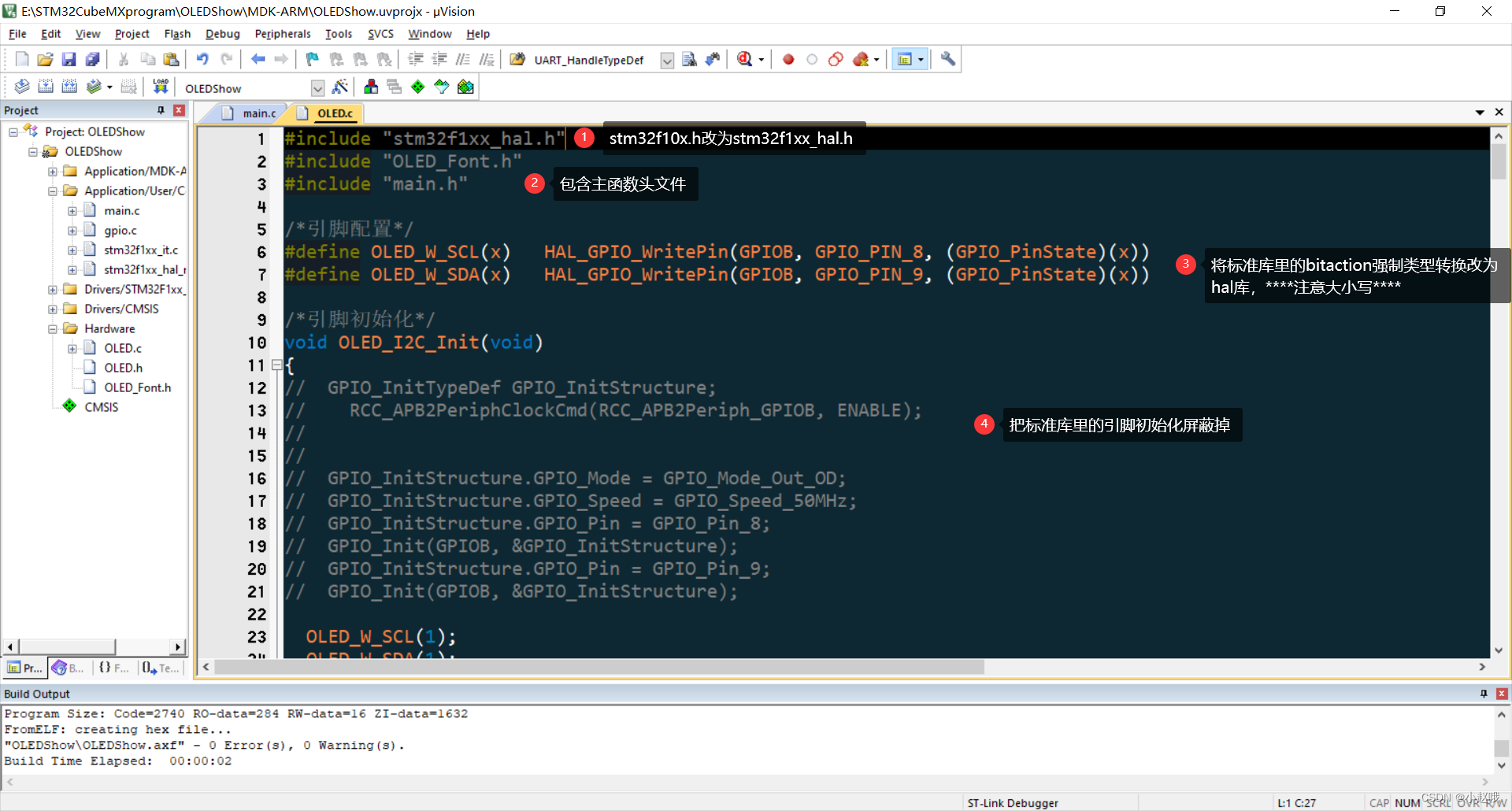Open the Pack Installer icon
This screenshot has width=1512, height=811.
(465, 87)
